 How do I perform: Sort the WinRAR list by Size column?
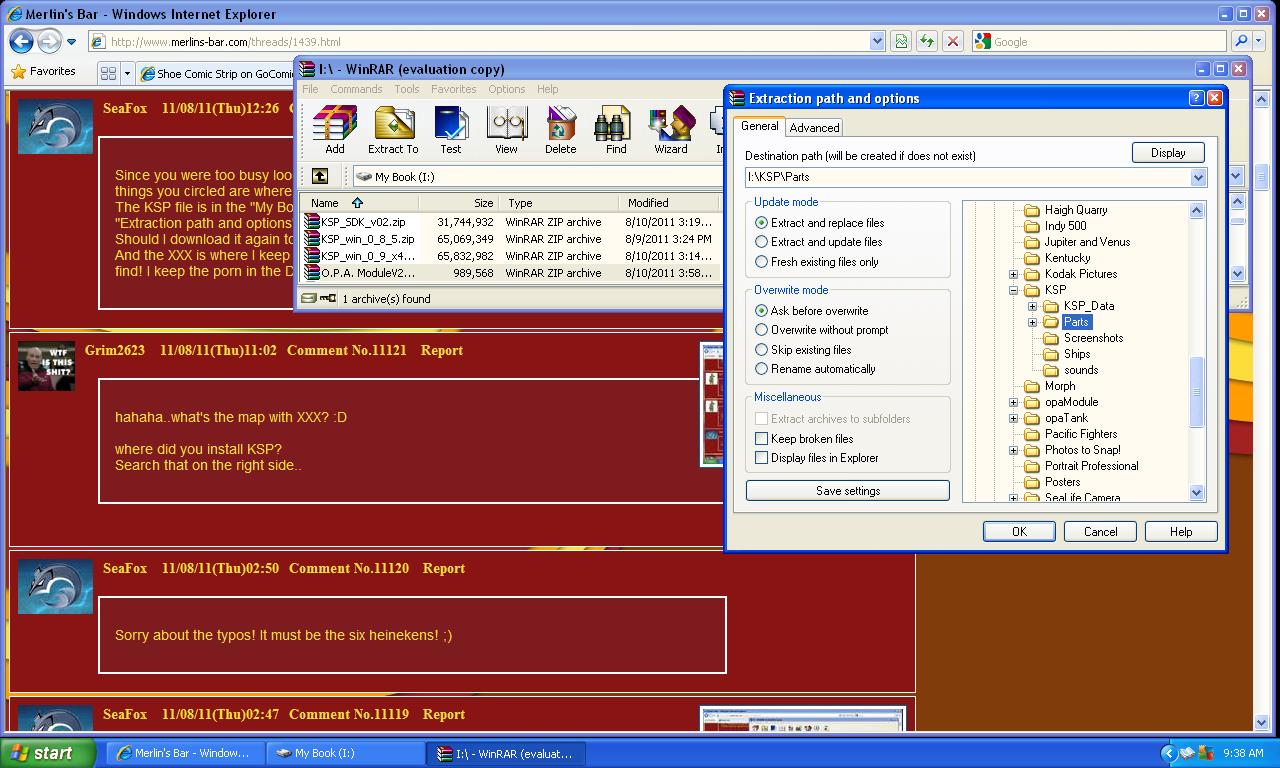[458, 202]
